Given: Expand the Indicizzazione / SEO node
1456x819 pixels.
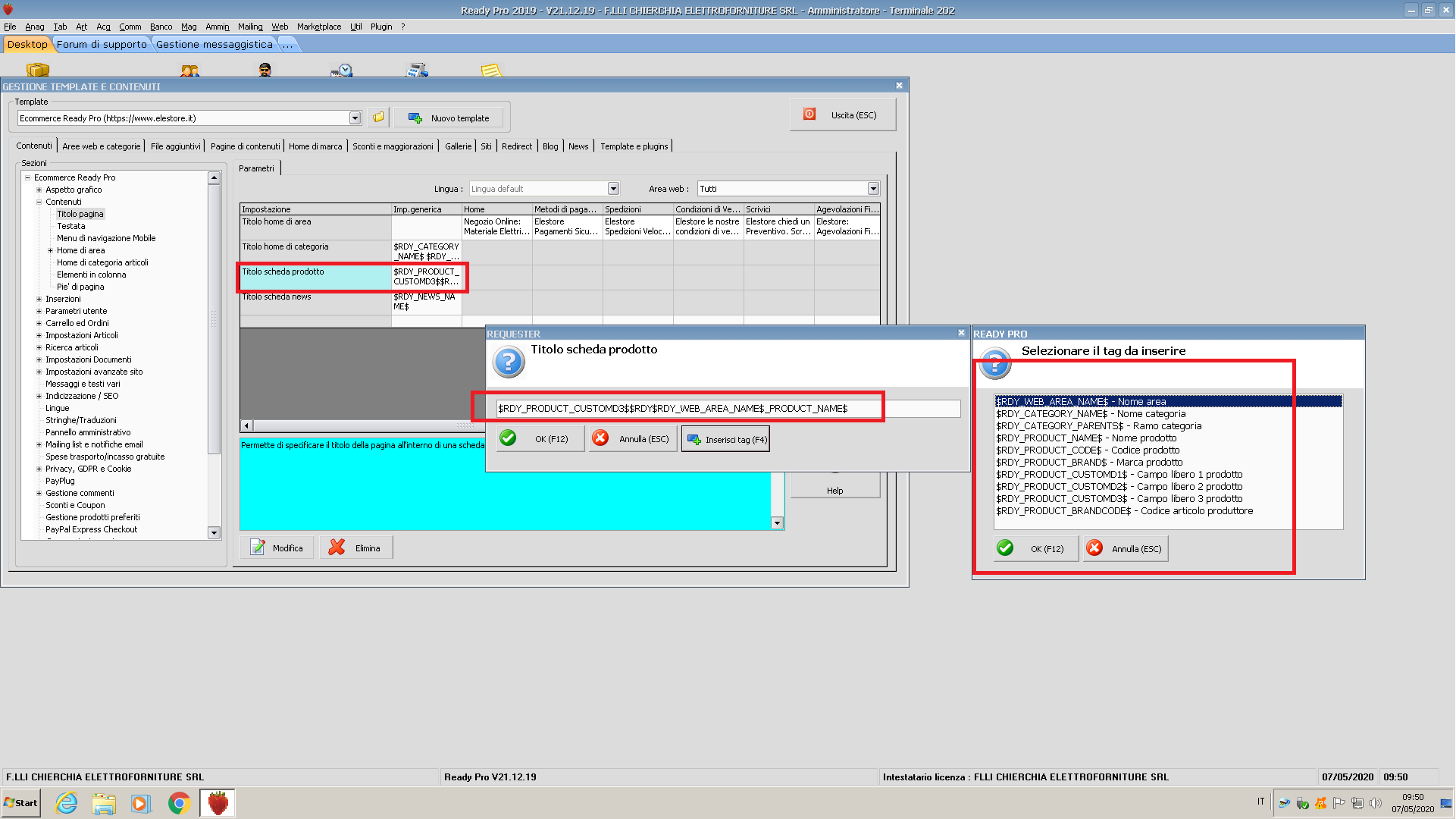Looking at the screenshot, I should 39,396.
